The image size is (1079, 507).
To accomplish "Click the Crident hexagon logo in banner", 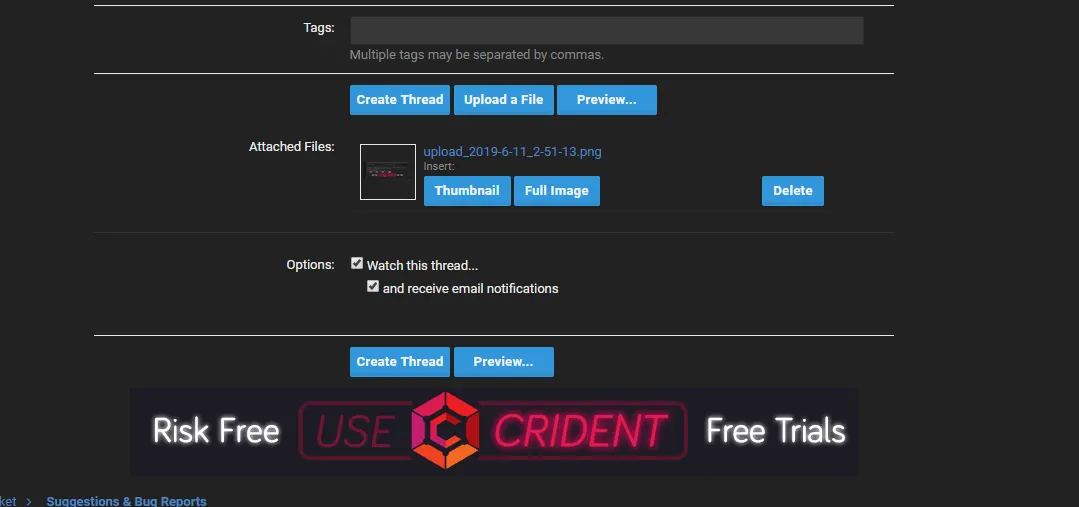I will click(x=447, y=431).
